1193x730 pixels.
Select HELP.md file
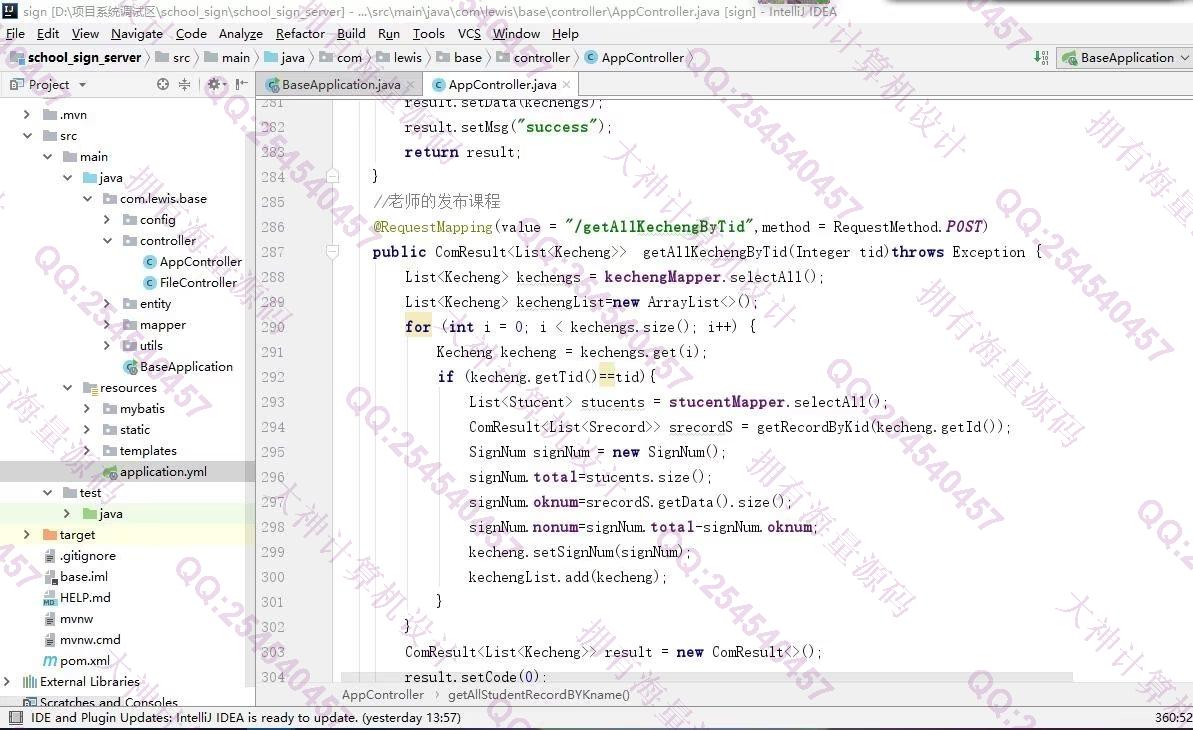coord(77,598)
